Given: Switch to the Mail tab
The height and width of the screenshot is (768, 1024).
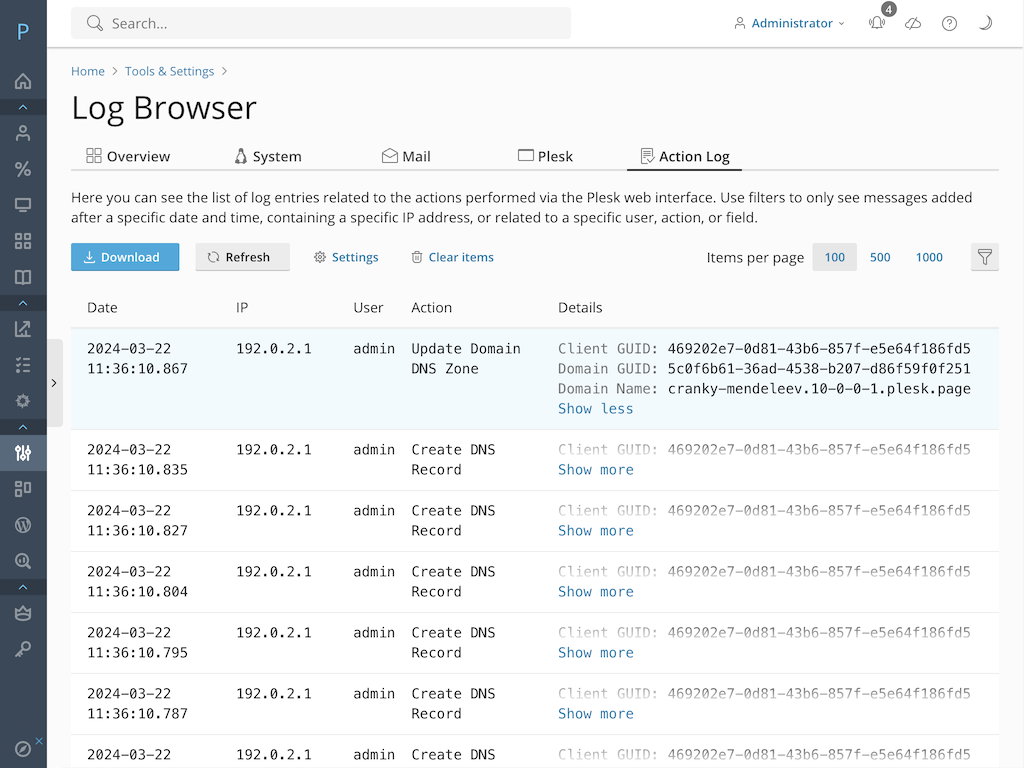Looking at the screenshot, I should click(405, 156).
